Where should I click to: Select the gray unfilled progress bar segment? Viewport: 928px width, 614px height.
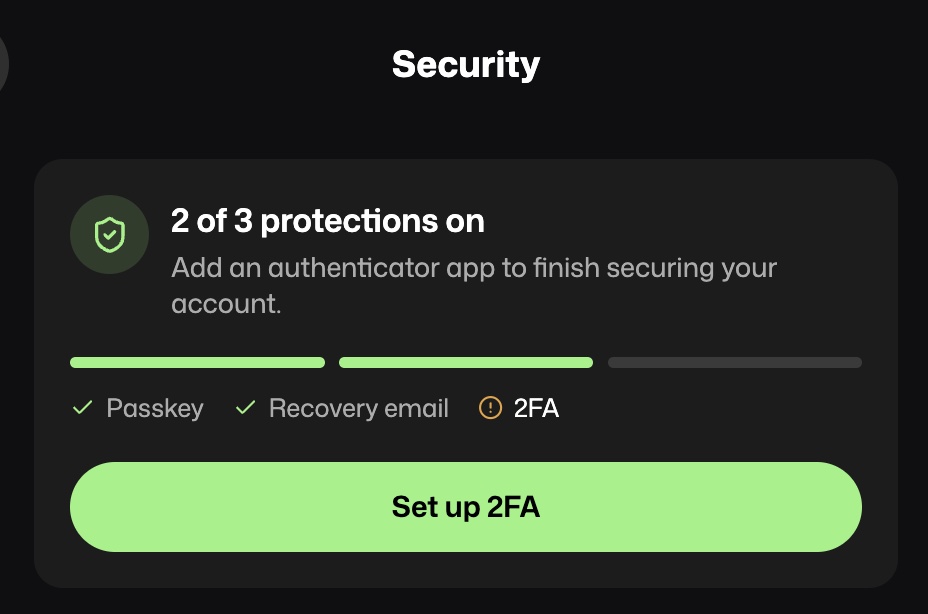pos(734,362)
